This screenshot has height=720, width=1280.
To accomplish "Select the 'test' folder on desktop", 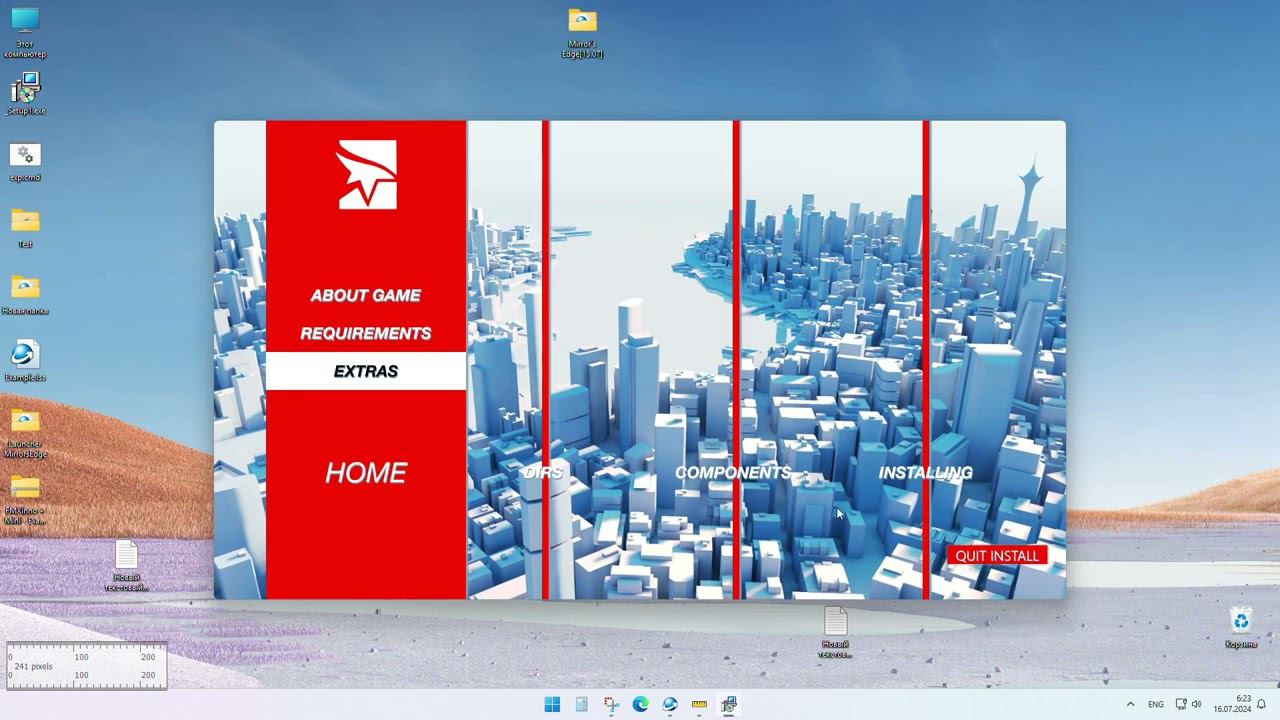I will point(25,227).
